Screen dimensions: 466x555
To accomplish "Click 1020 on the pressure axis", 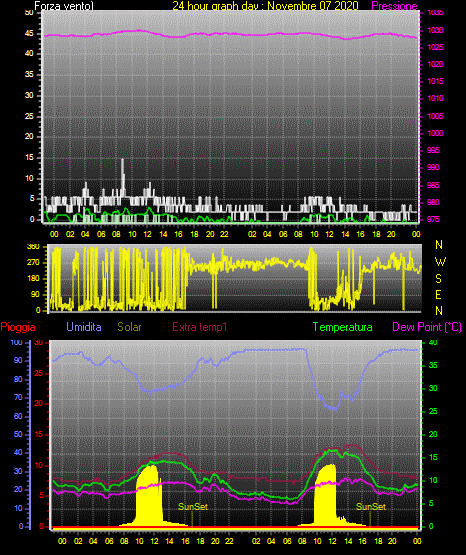I will [x=435, y=64].
